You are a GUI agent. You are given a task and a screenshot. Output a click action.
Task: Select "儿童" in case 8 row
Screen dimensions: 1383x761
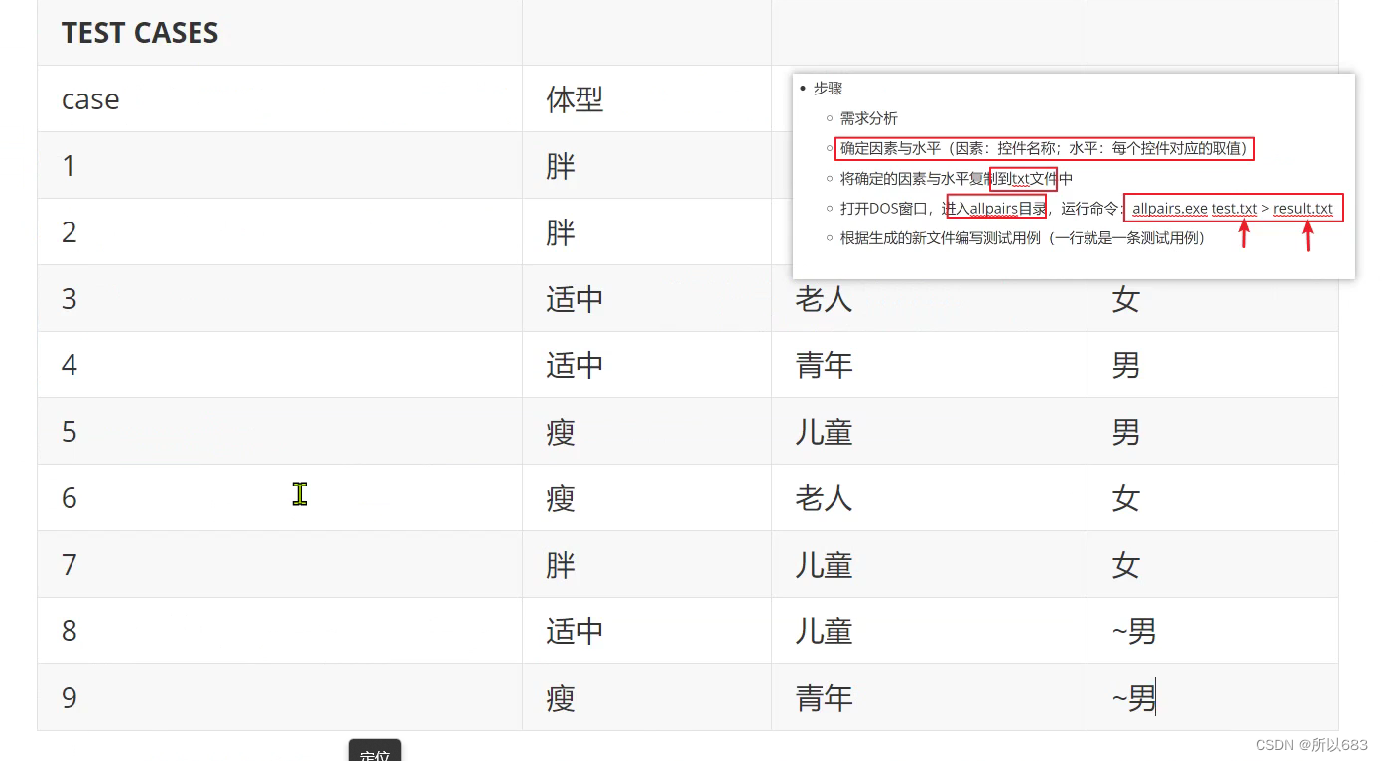click(x=824, y=631)
